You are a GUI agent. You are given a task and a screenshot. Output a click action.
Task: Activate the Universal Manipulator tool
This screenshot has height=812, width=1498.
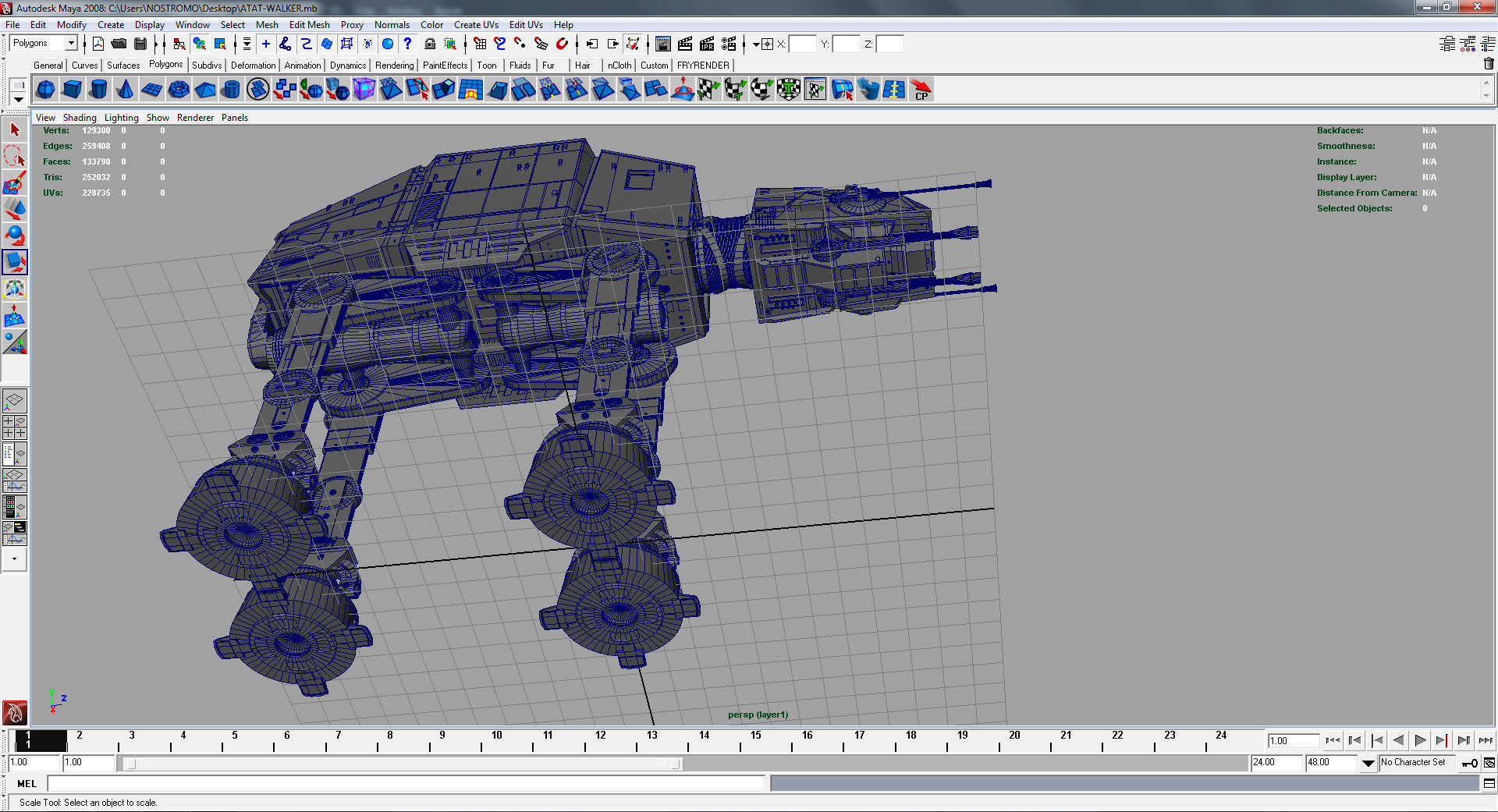(15, 289)
